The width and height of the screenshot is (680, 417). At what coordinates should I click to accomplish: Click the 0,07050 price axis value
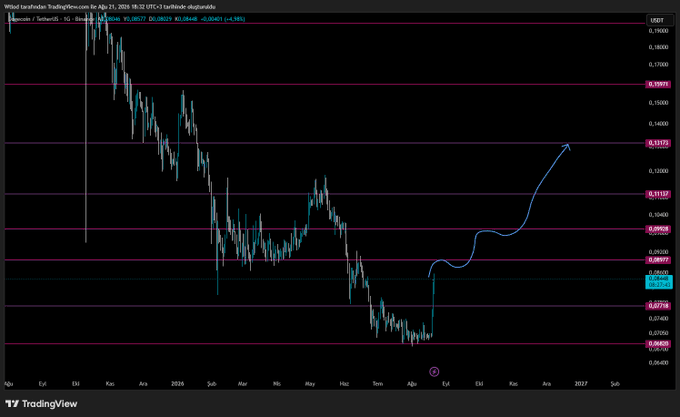pyautogui.click(x=658, y=333)
